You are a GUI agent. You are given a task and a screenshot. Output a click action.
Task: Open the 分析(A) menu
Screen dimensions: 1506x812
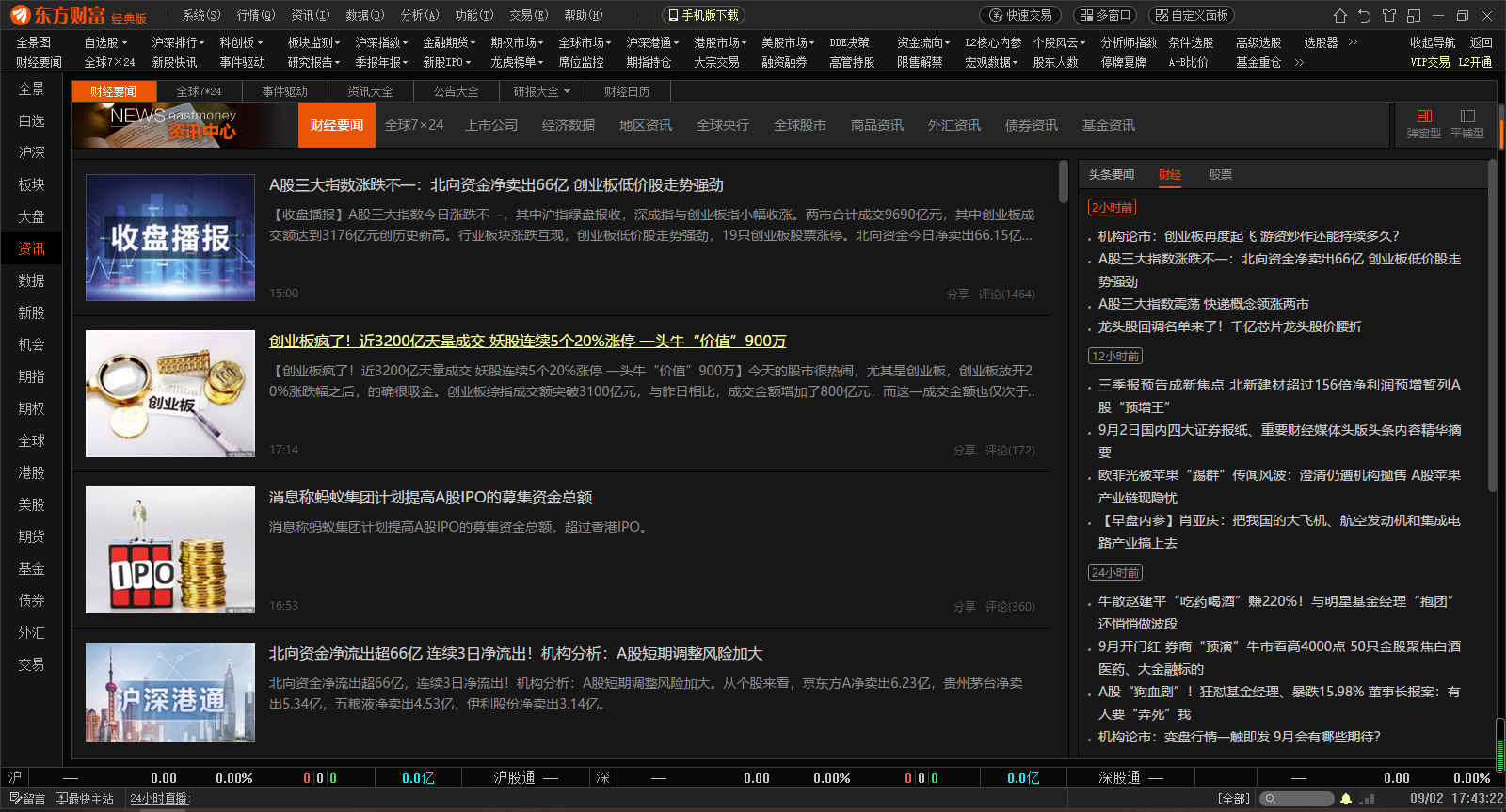click(x=419, y=15)
